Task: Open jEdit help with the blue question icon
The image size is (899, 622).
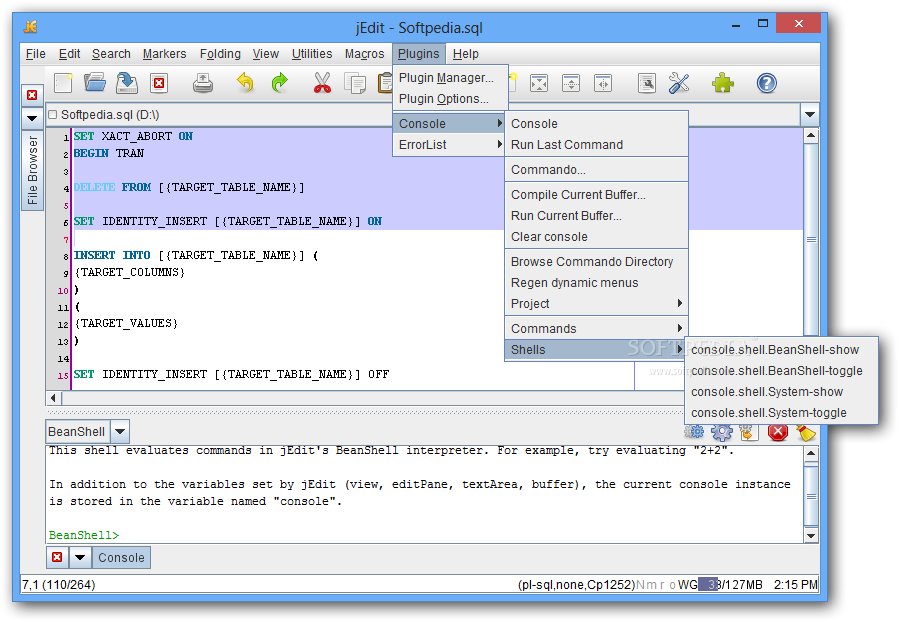Action: [x=766, y=83]
